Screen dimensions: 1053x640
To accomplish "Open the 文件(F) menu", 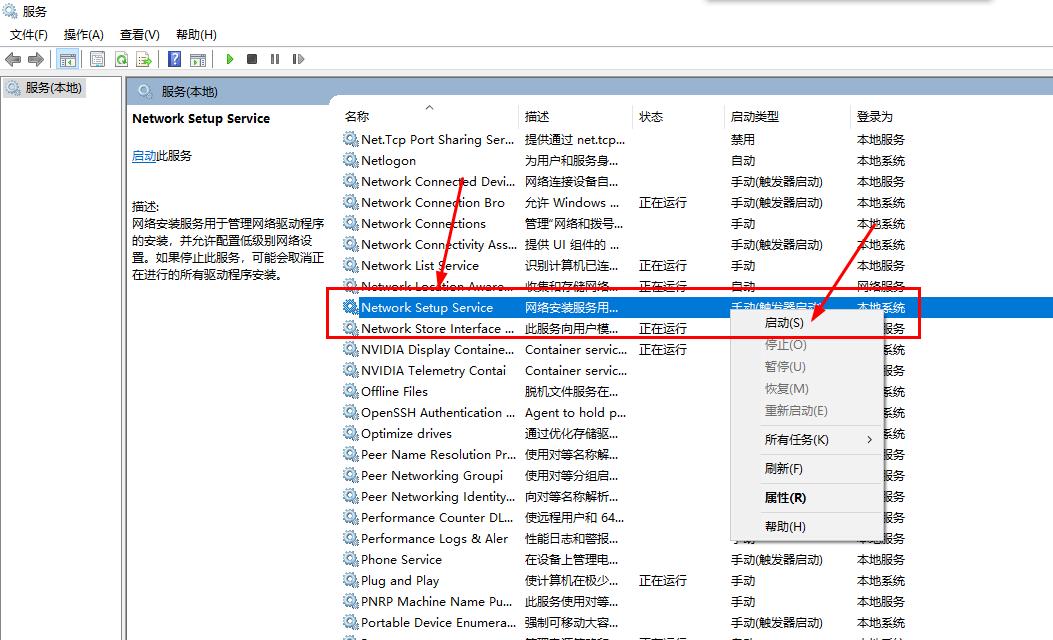I will pyautogui.click(x=28, y=33).
